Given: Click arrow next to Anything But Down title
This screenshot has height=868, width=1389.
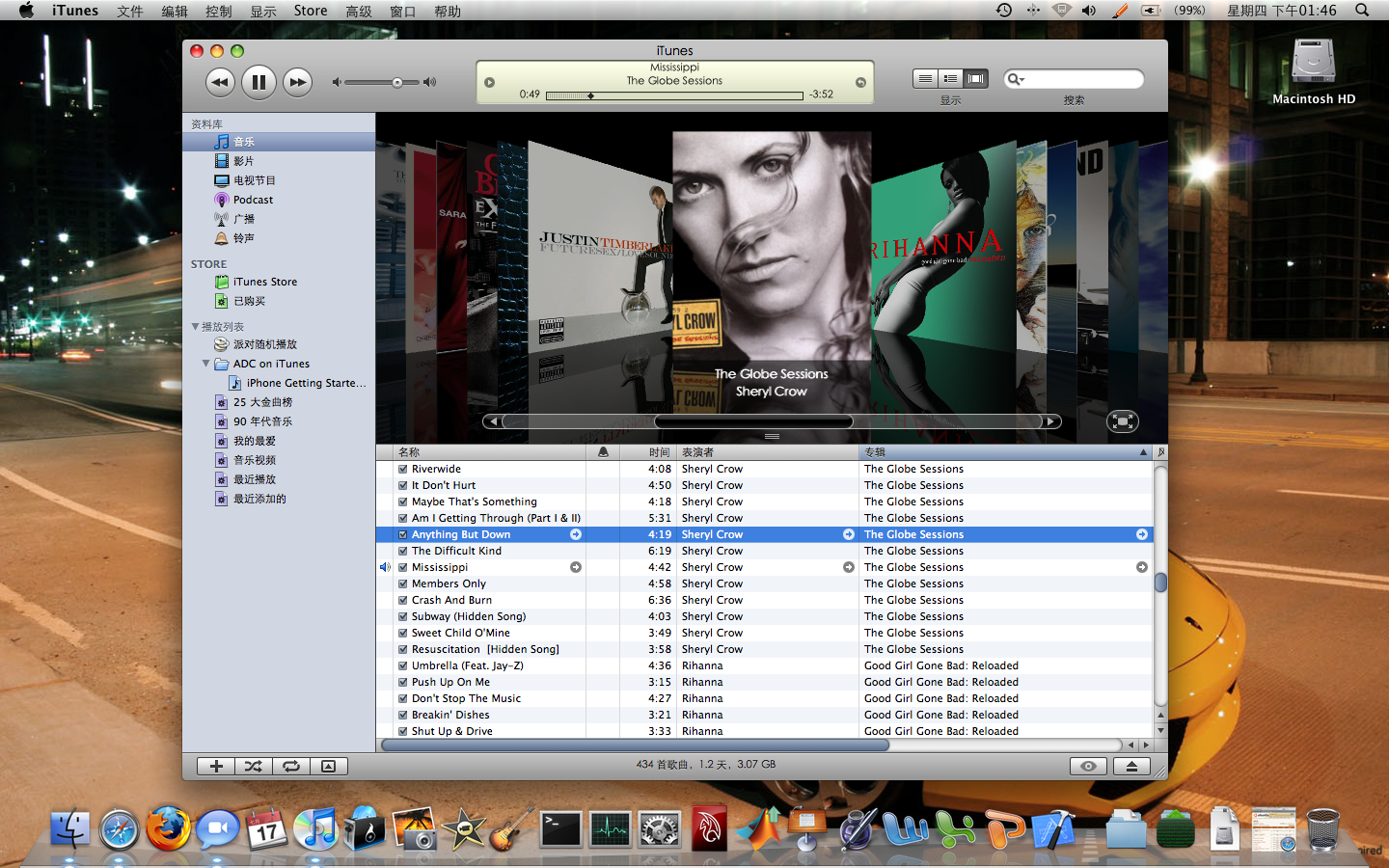Looking at the screenshot, I should 576,534.
